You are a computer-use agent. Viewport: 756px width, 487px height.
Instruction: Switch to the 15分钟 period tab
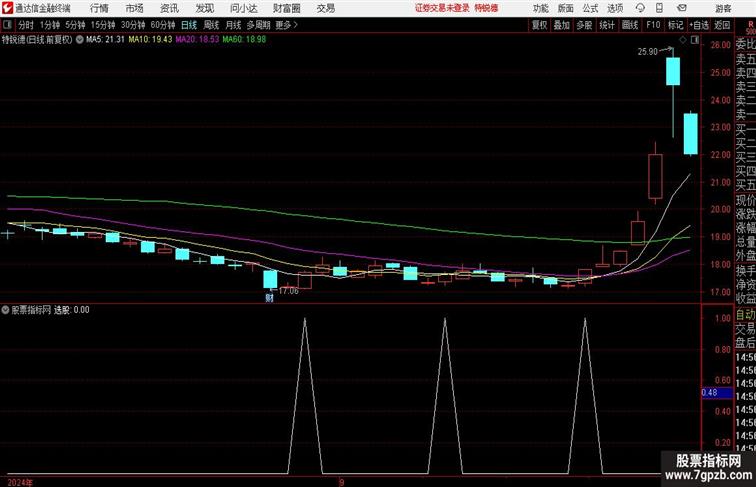103,25
